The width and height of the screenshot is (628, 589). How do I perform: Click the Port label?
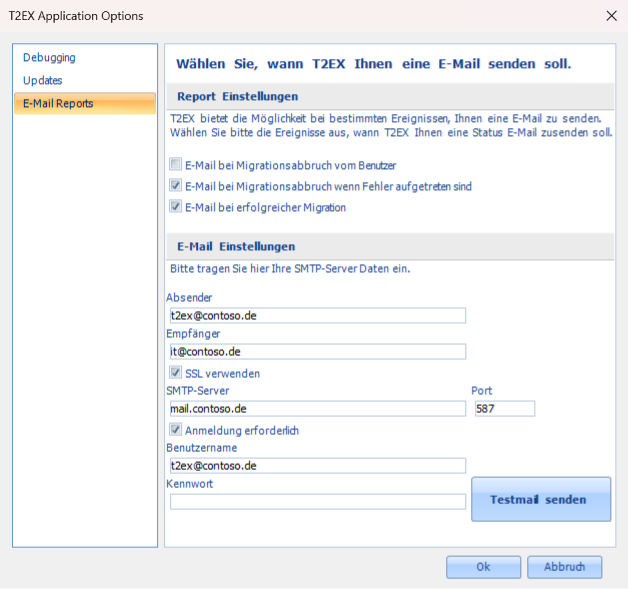(481, 391)
